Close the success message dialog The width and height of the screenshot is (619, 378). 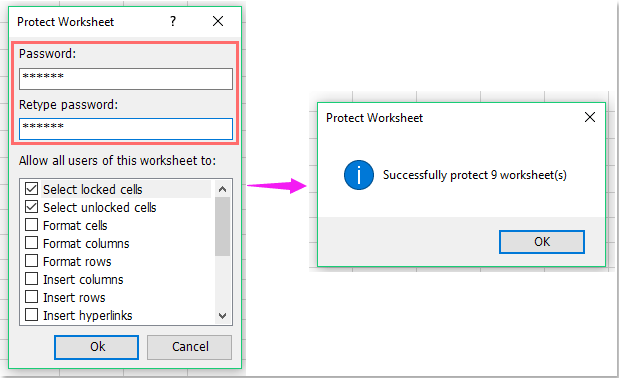click(x=590, y=117)
